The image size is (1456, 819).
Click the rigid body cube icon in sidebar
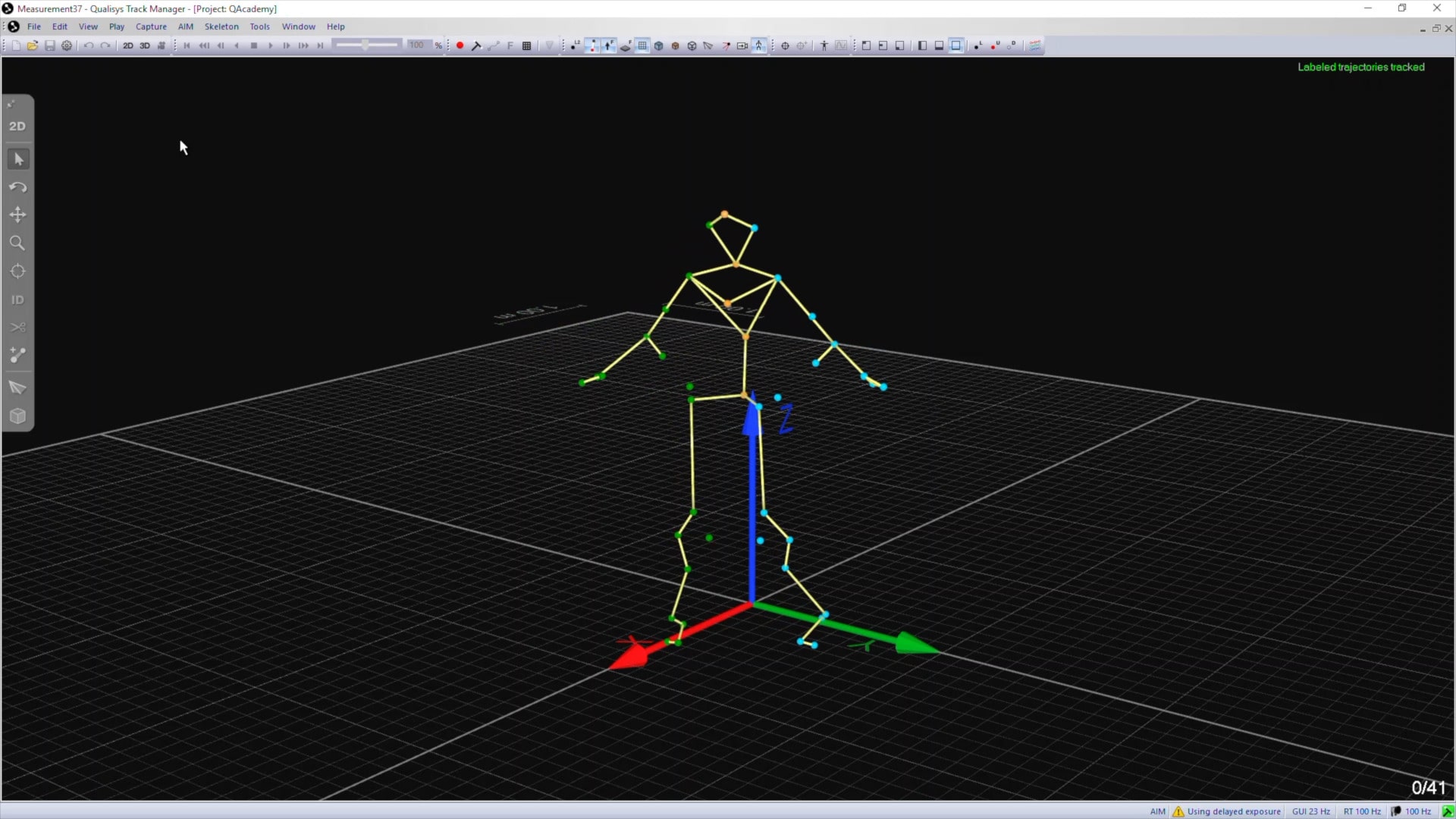[x=17, y=416]
